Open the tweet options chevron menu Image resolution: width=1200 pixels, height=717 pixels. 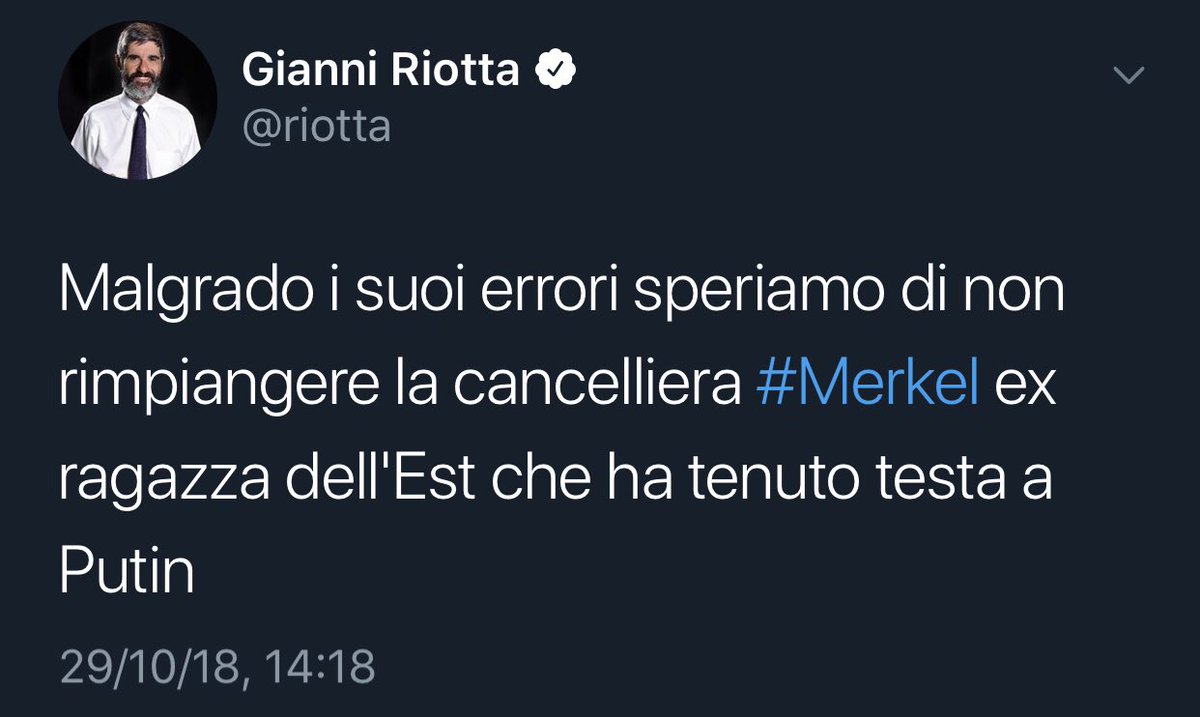coord(1128,75)
